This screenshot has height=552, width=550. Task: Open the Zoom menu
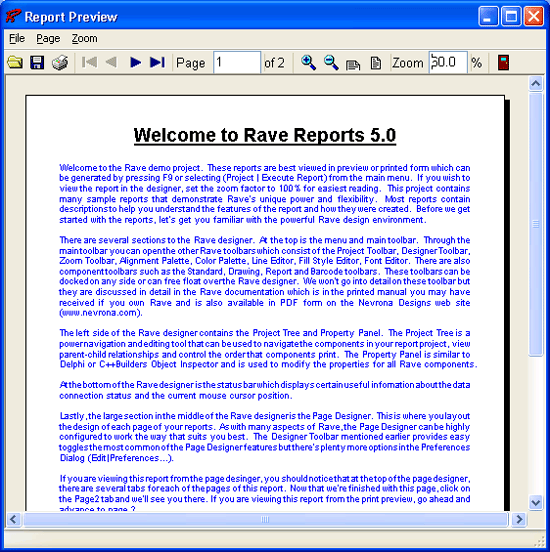coord(85,38)
